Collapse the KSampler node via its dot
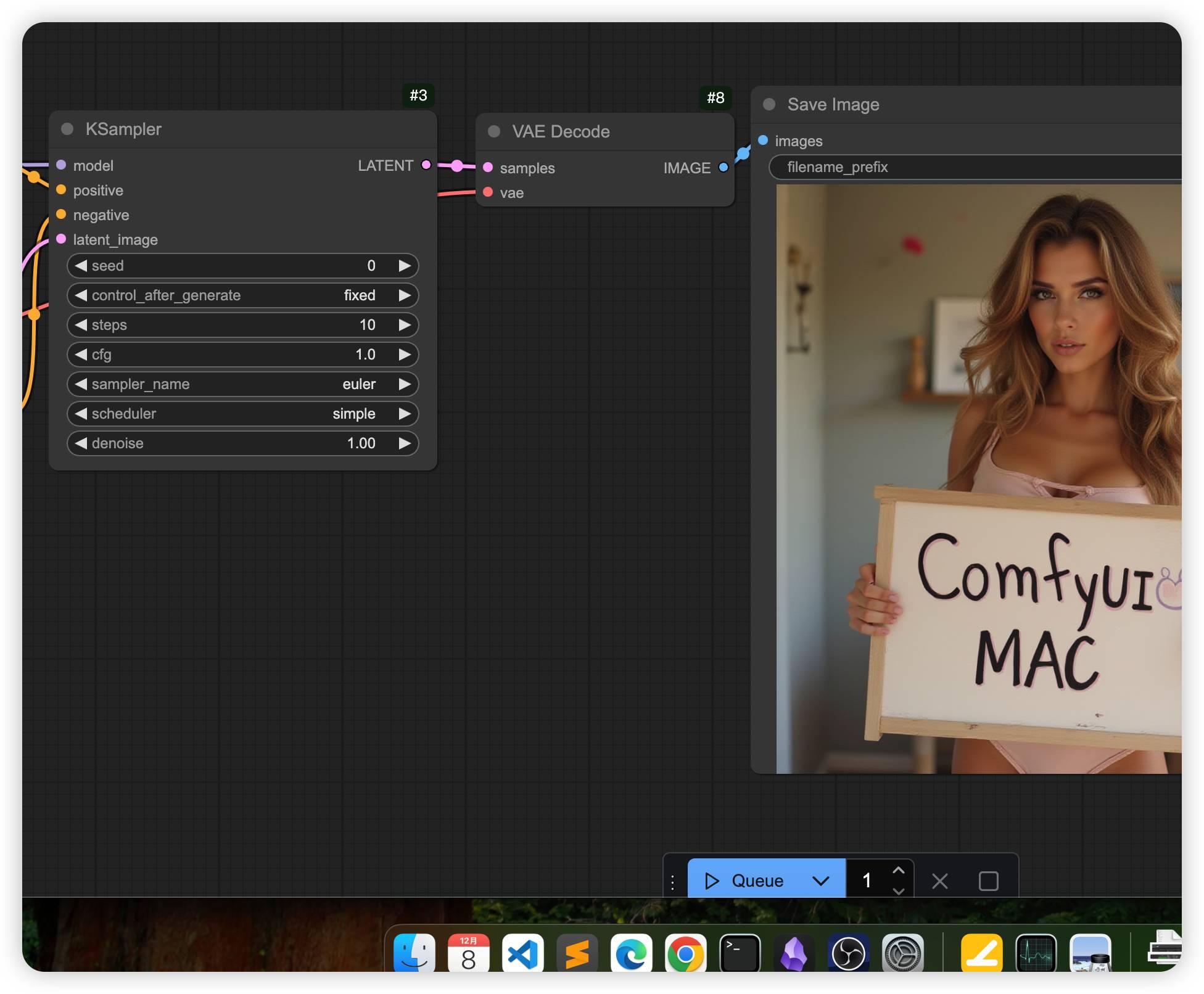The width and height of the screenshot is (1204, 994). [x=67, y=129]
